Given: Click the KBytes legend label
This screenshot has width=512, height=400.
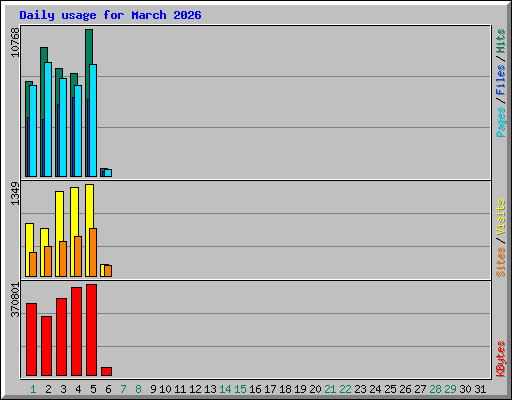Looking at the screenshot, I should [x=501, y=359].
